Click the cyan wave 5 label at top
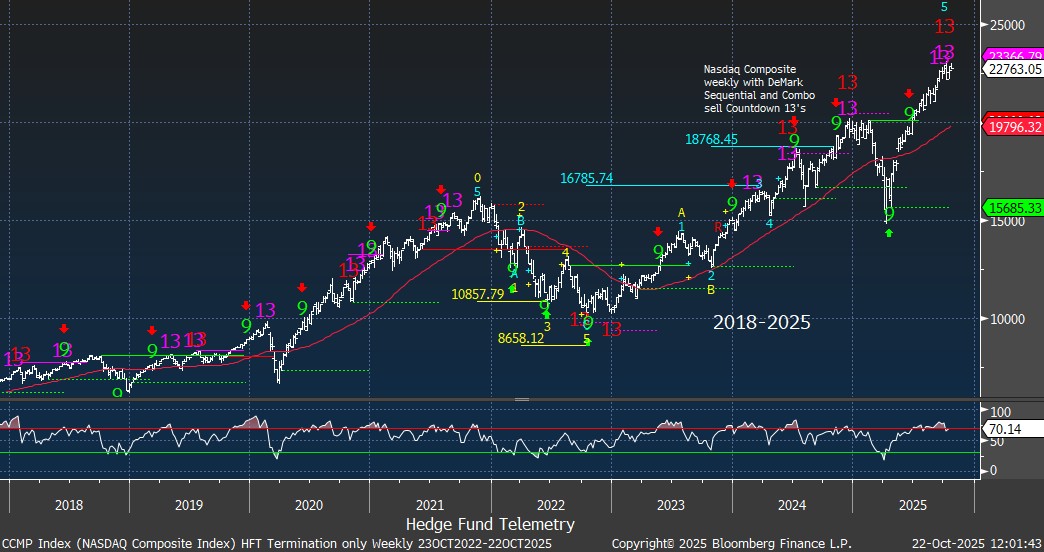Screen dimensions: 1044x552 pyautogui.click(x=945, y=7)
